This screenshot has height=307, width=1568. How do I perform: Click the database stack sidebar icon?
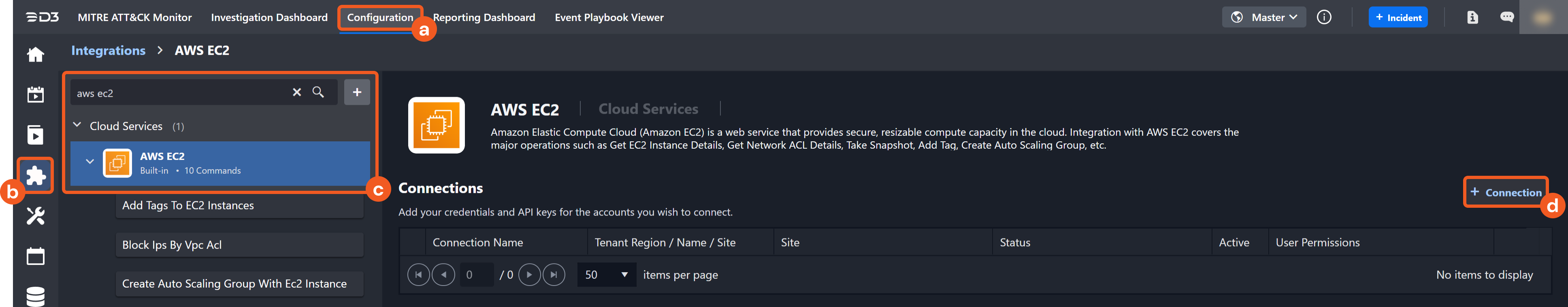click(x=35, y=296)
